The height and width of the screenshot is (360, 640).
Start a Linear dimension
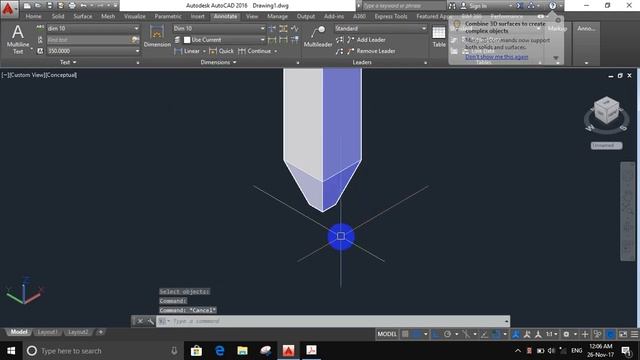(x=187, y=51)
